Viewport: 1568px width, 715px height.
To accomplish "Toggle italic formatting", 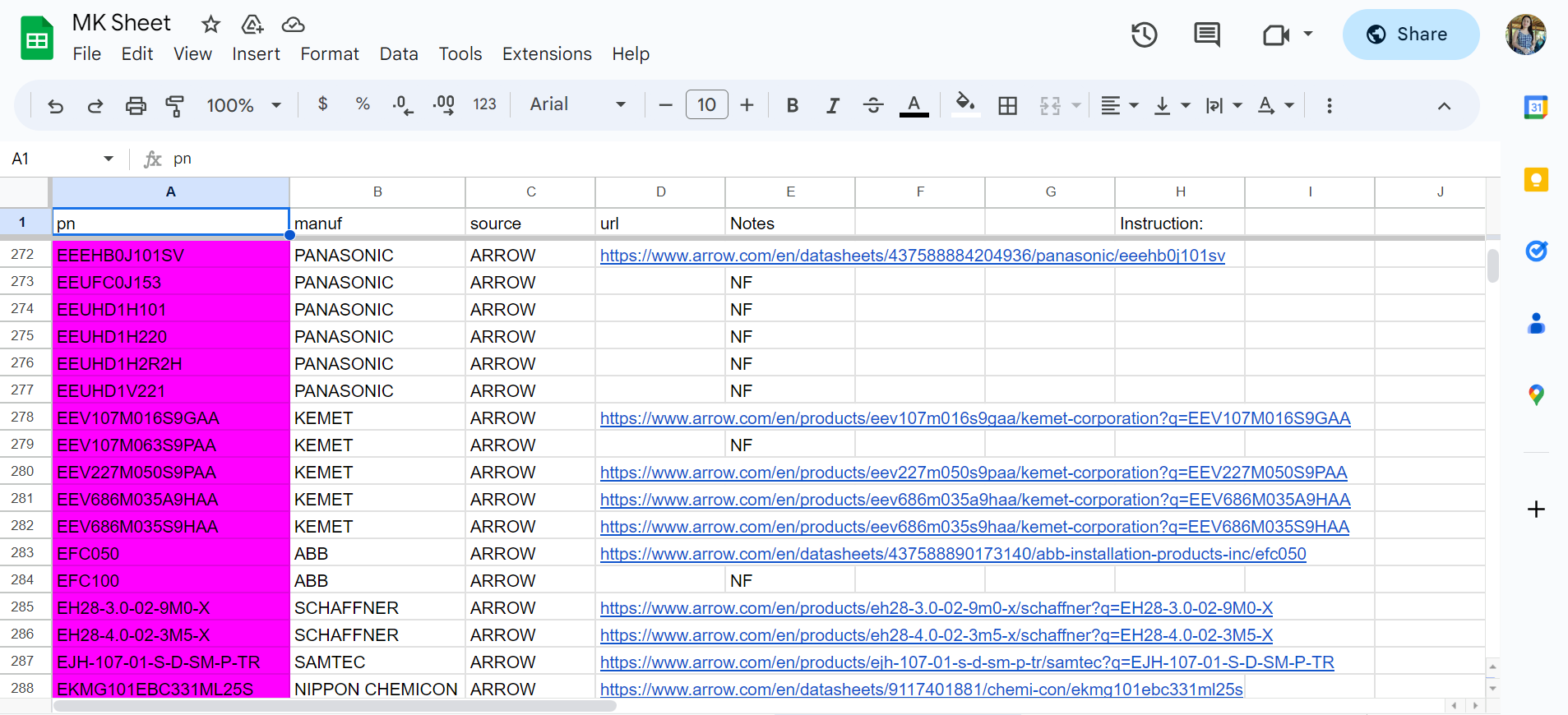I will 833,105.
